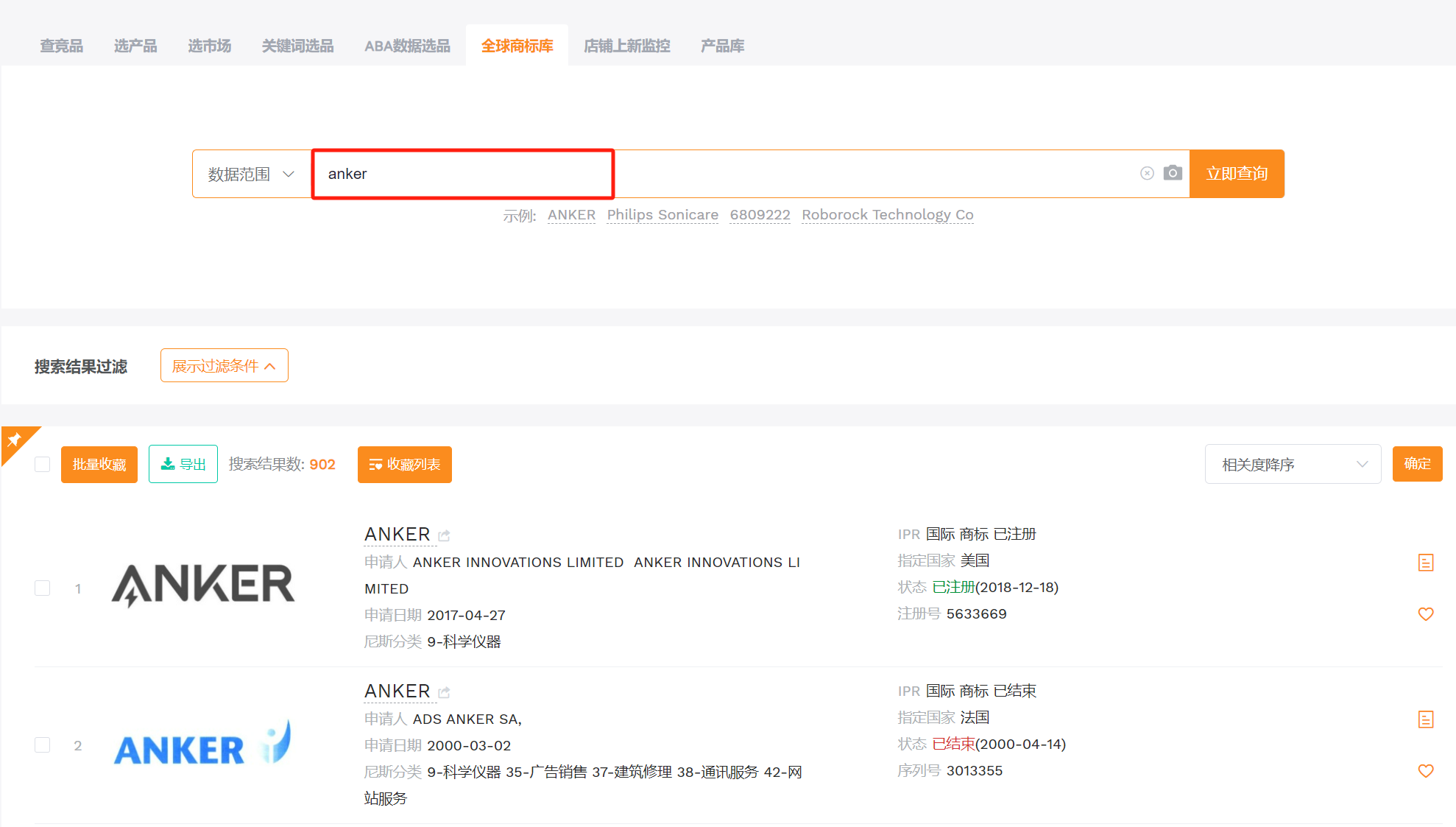Viewport: 1456px width, 827px height.
Task: Click the status 已注册(2018-12-18)
Action: (995, 588)
